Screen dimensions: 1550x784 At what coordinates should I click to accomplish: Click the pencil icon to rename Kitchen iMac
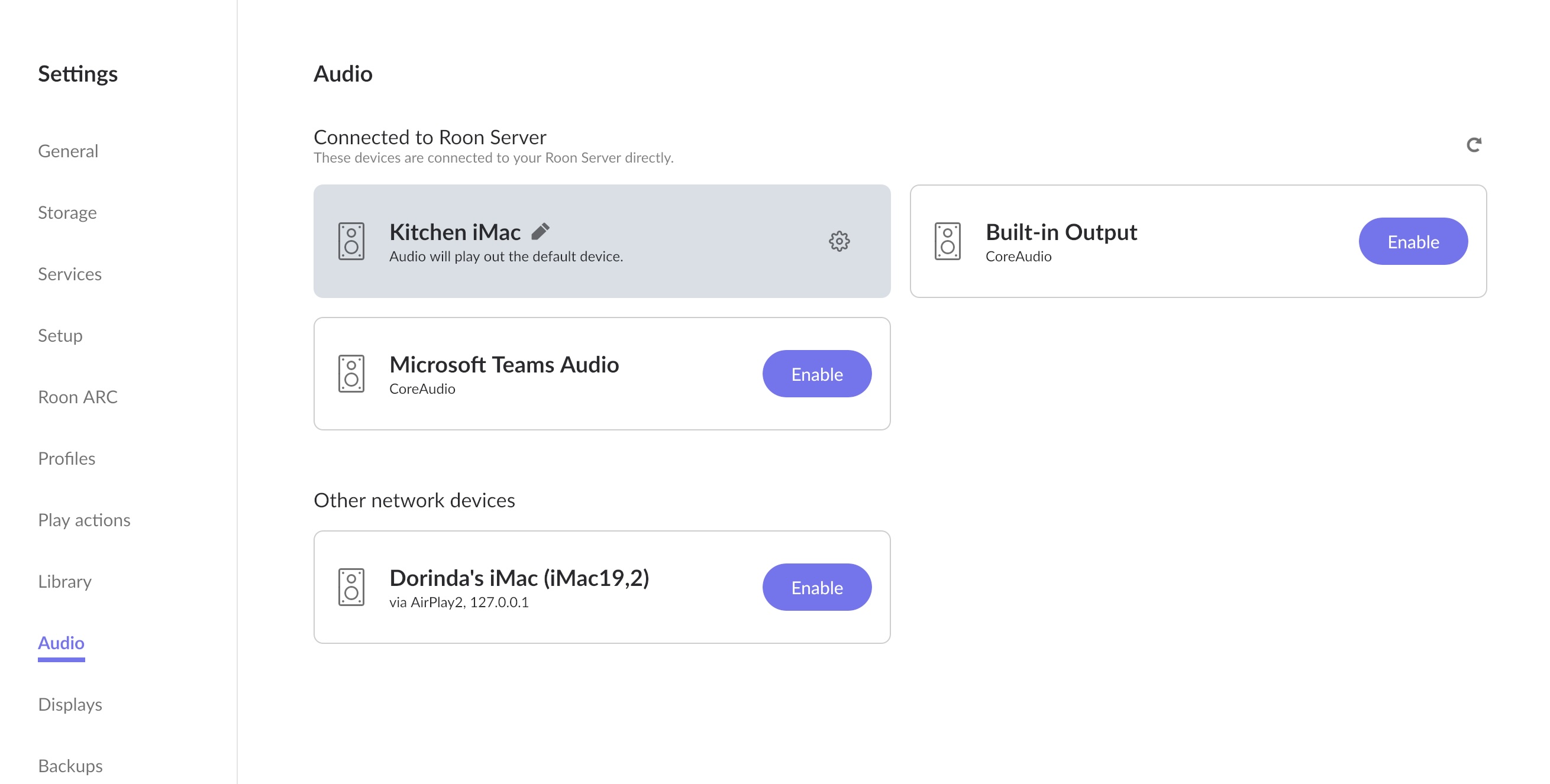tap(540, 231)
